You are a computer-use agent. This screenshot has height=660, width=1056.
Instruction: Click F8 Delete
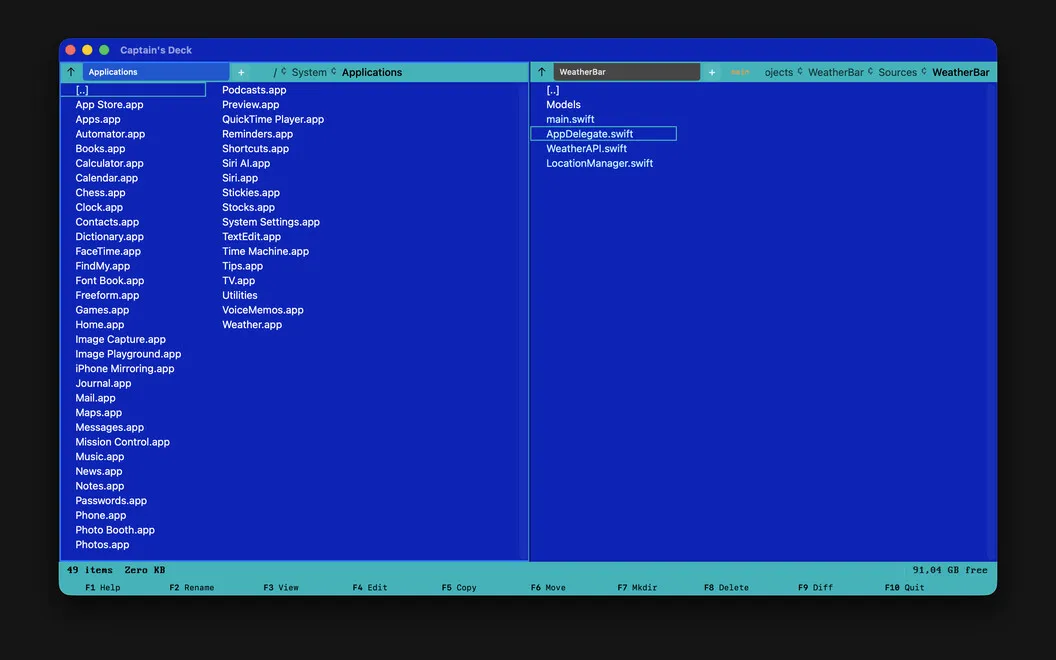pos(726,587)
